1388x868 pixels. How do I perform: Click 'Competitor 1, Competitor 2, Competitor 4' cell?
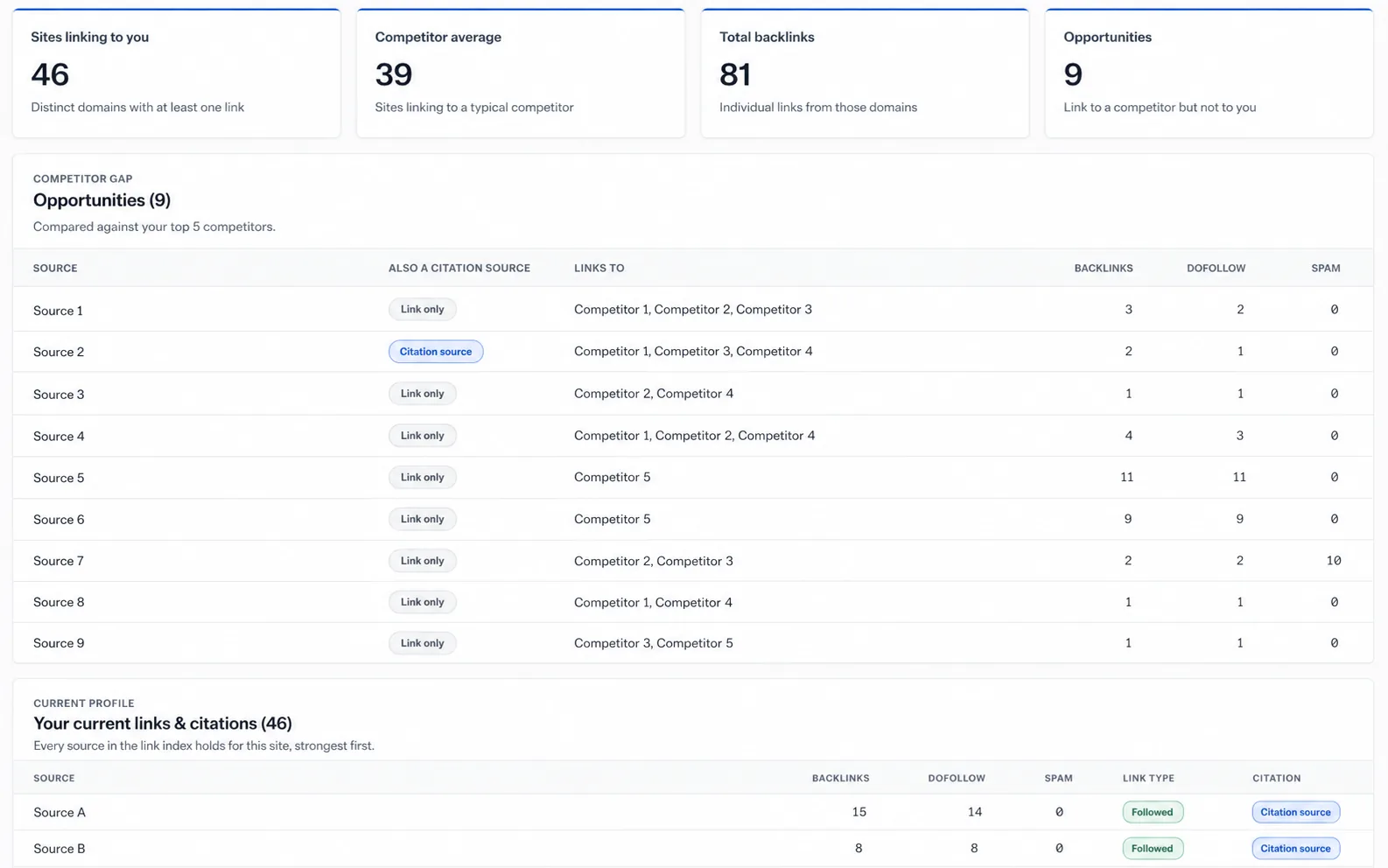pos(695,435)
